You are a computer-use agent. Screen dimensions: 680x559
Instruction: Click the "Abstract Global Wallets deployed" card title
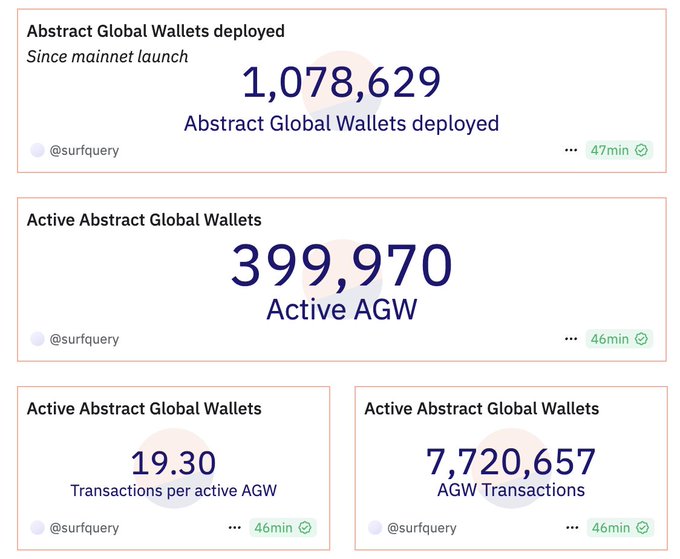pyautogui.click(x=155, y=31)
